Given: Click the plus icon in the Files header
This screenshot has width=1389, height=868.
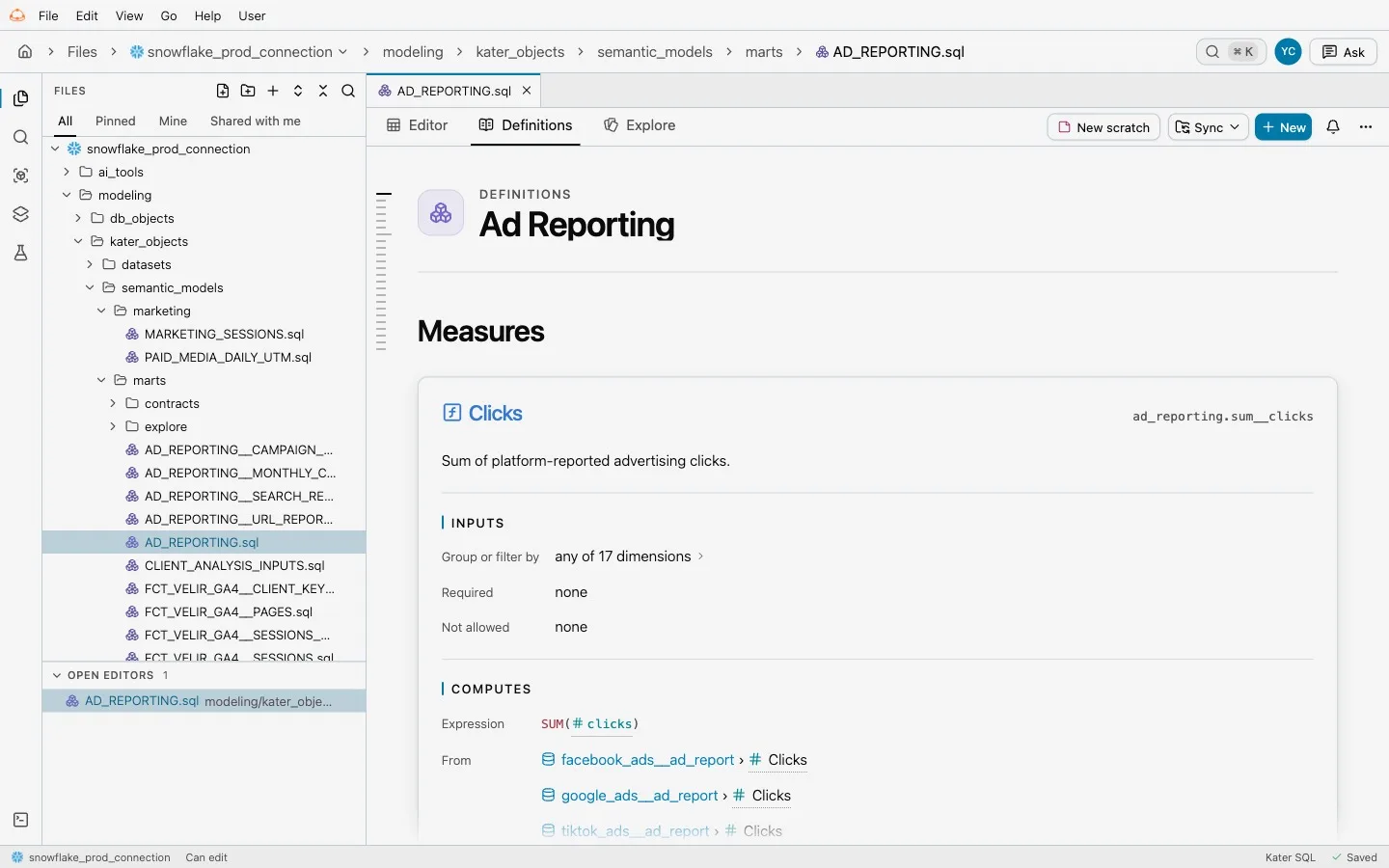Looking at the screenshot, I should click(x=273, y=91).
